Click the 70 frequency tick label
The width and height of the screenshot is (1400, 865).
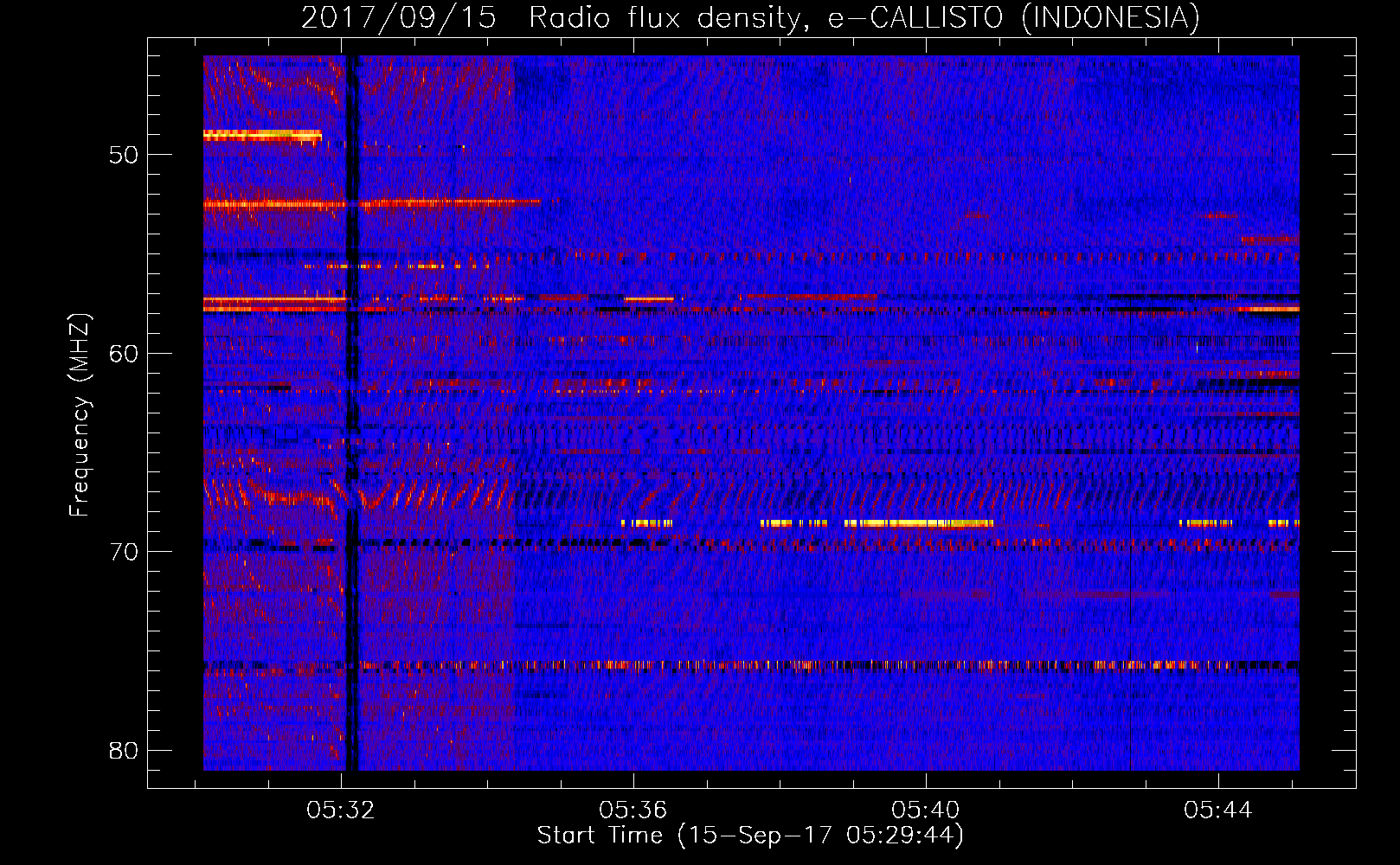tap(124, 552)
